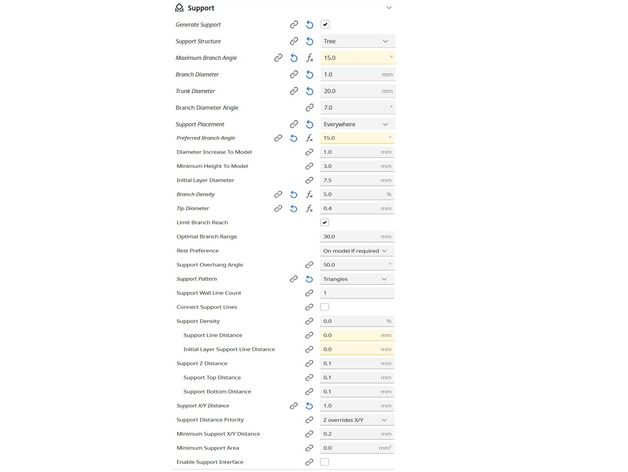This screenshot has height=472, width=628.
Task: Open the Support Structure dropdown
Action: pyautogui.click(x=357, y=41)
